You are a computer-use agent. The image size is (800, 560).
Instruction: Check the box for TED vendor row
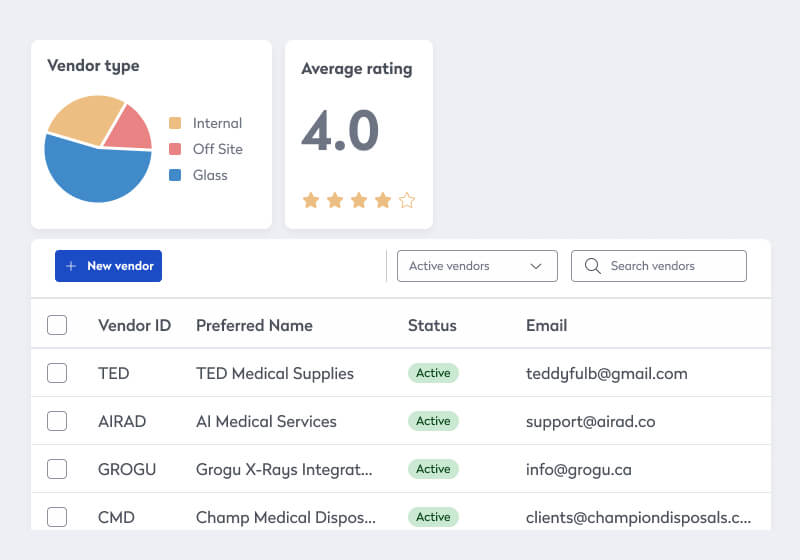tap(57, 373)
